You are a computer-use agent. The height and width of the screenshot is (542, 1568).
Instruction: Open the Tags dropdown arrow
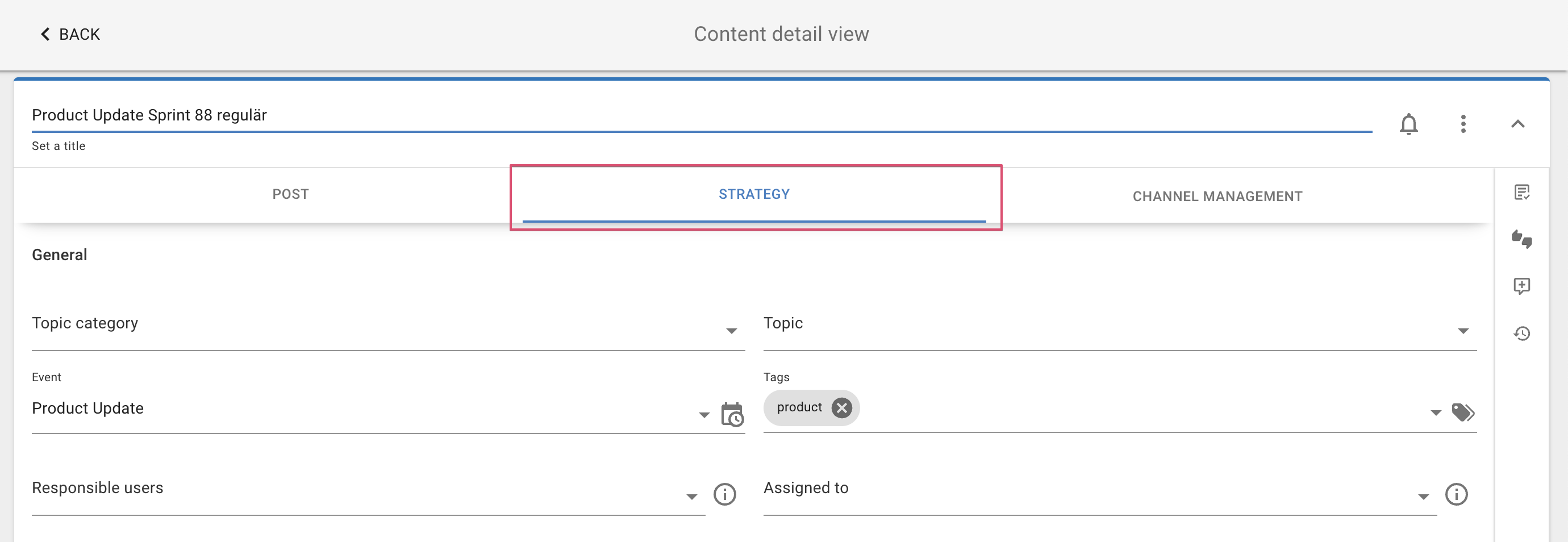click(1436, 412)
